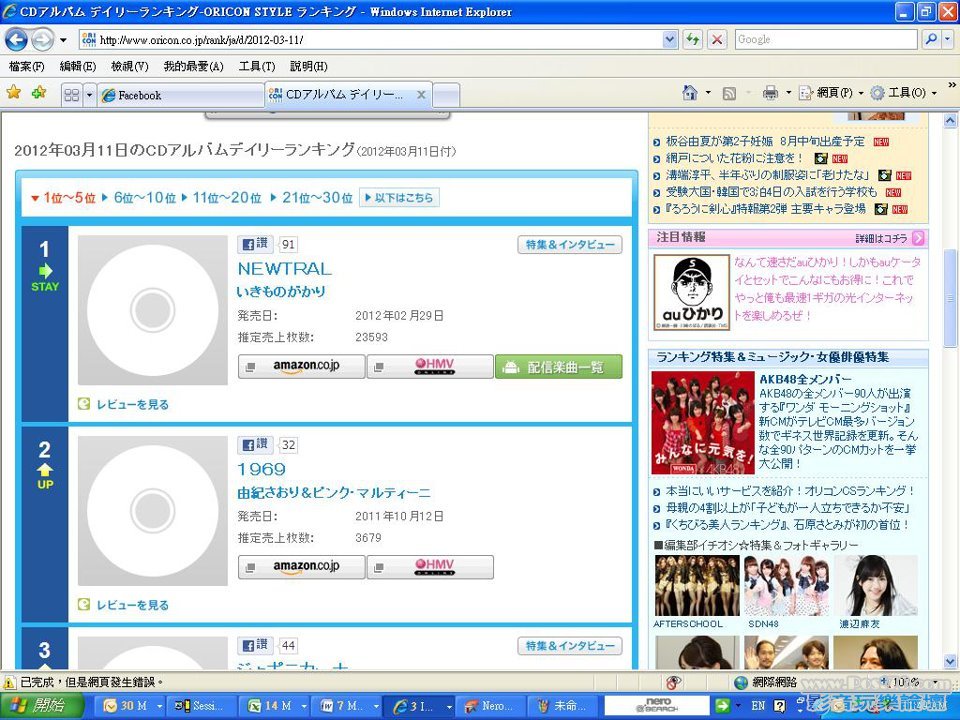Click the red X Stop loading icon
960x720 pixels.
[716, 40]
